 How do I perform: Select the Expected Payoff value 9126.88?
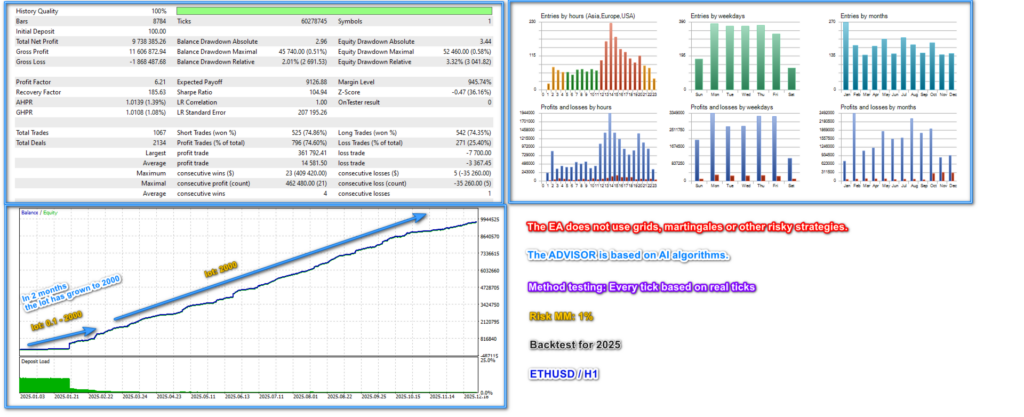[x=317, y=82]
